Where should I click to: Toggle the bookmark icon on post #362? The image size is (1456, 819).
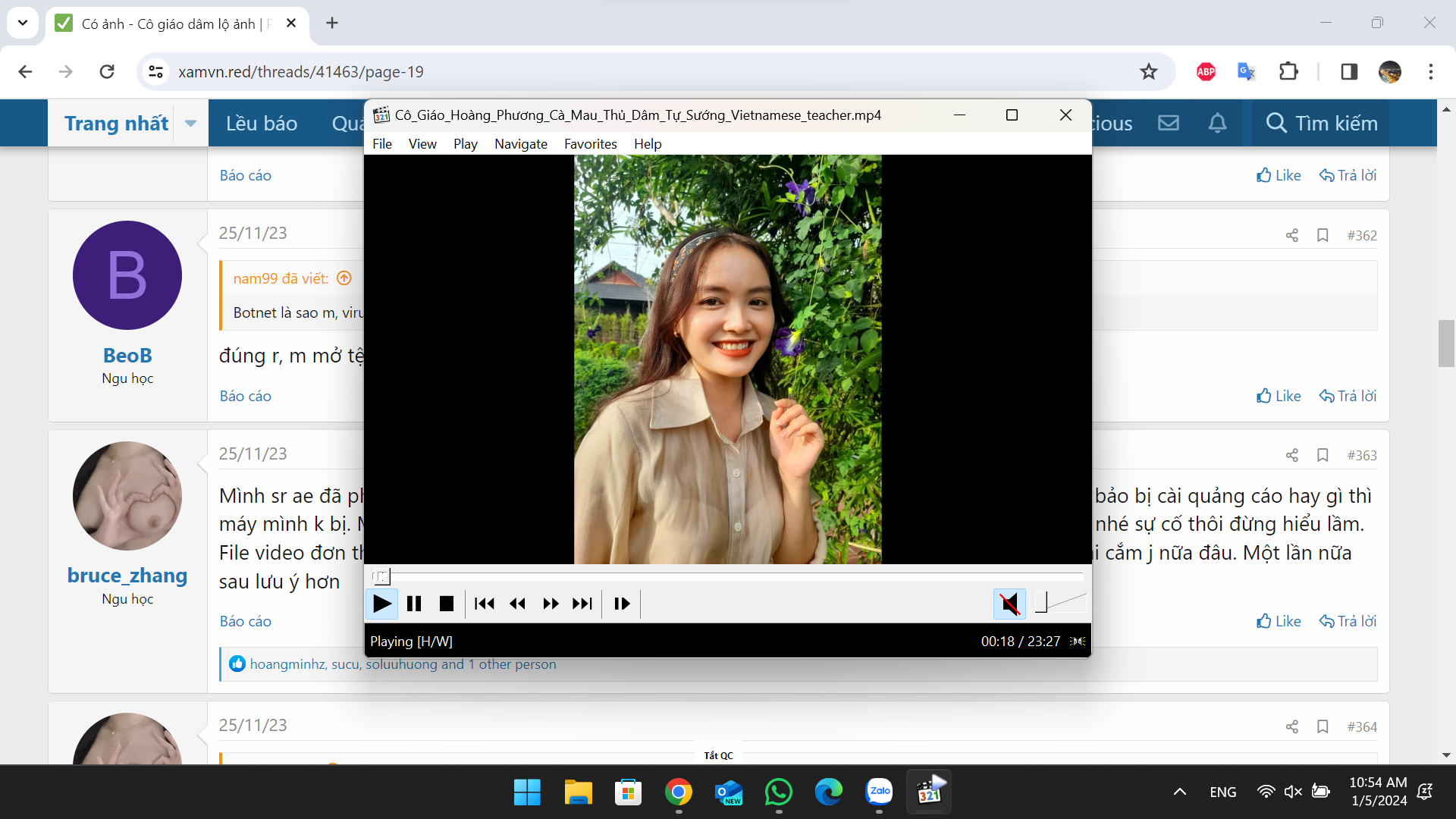(x=1323, y=235)
